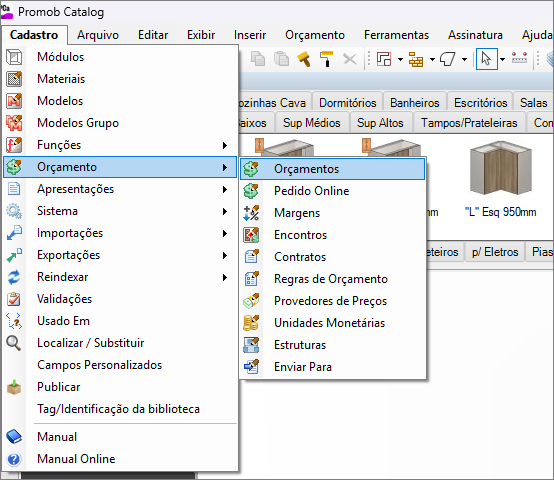Click the Margens percent icon
The height and width of the screenshot is (480, 554).
pos(251,213)
